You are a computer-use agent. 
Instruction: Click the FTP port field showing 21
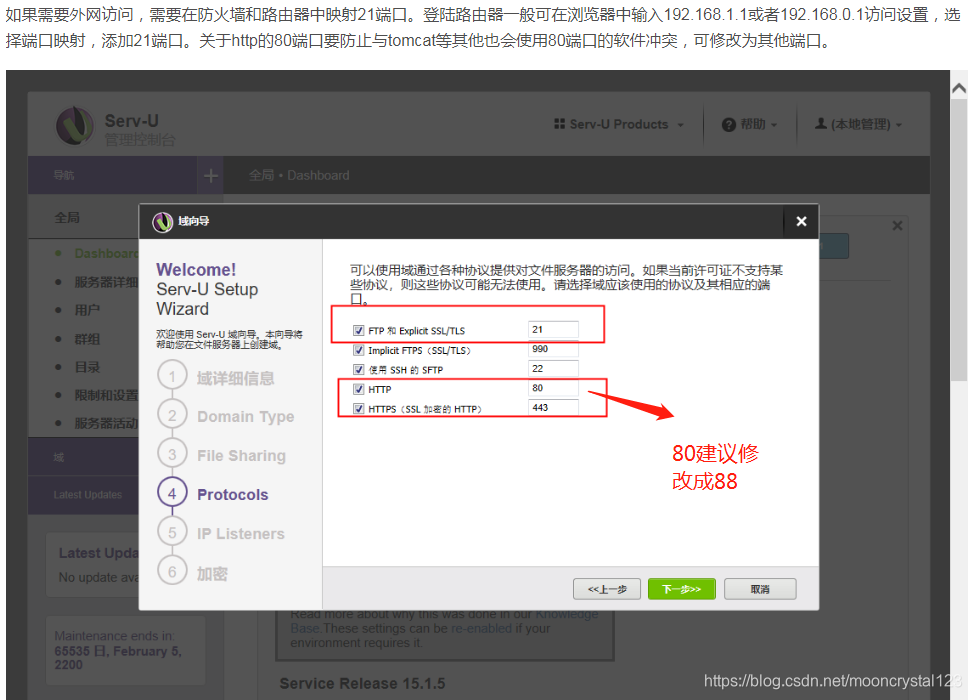click(x=553, y=330)
